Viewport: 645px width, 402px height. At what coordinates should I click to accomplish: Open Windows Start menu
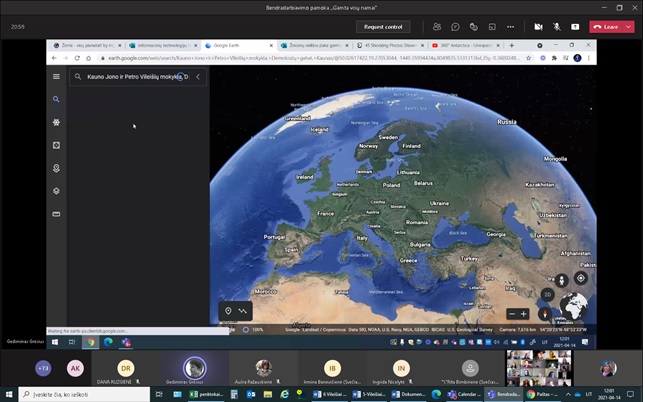click(9, 394)
